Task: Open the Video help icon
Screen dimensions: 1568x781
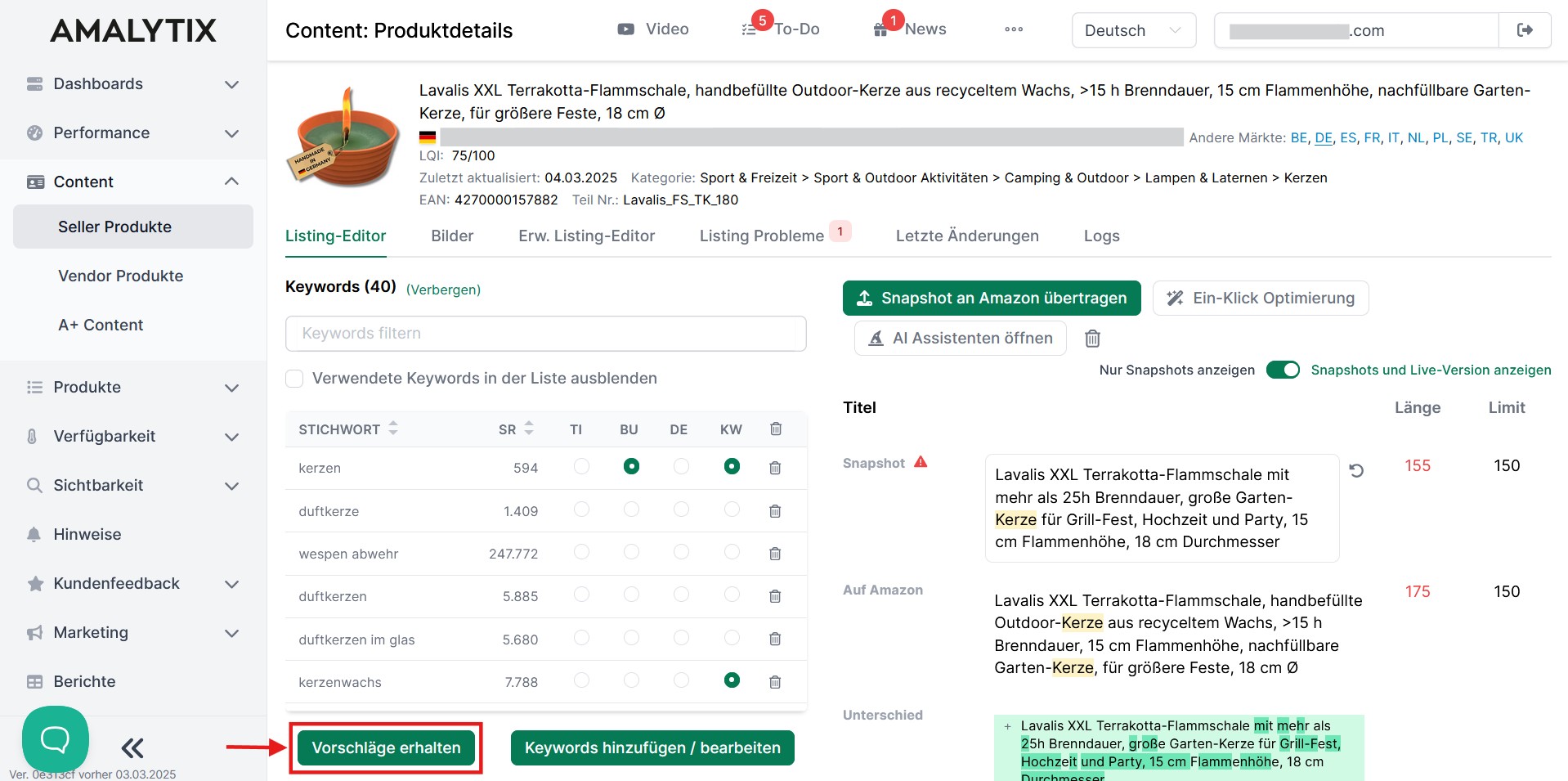Action: click(x=625, y=29)
